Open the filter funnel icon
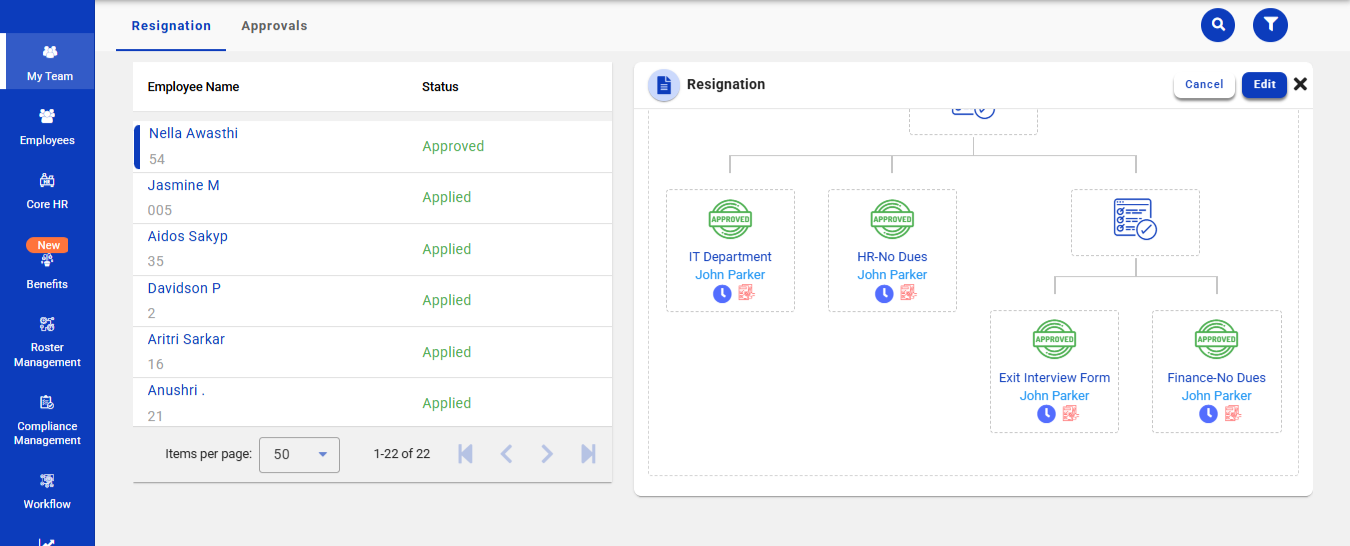1350x546 pixels. 1270,25
